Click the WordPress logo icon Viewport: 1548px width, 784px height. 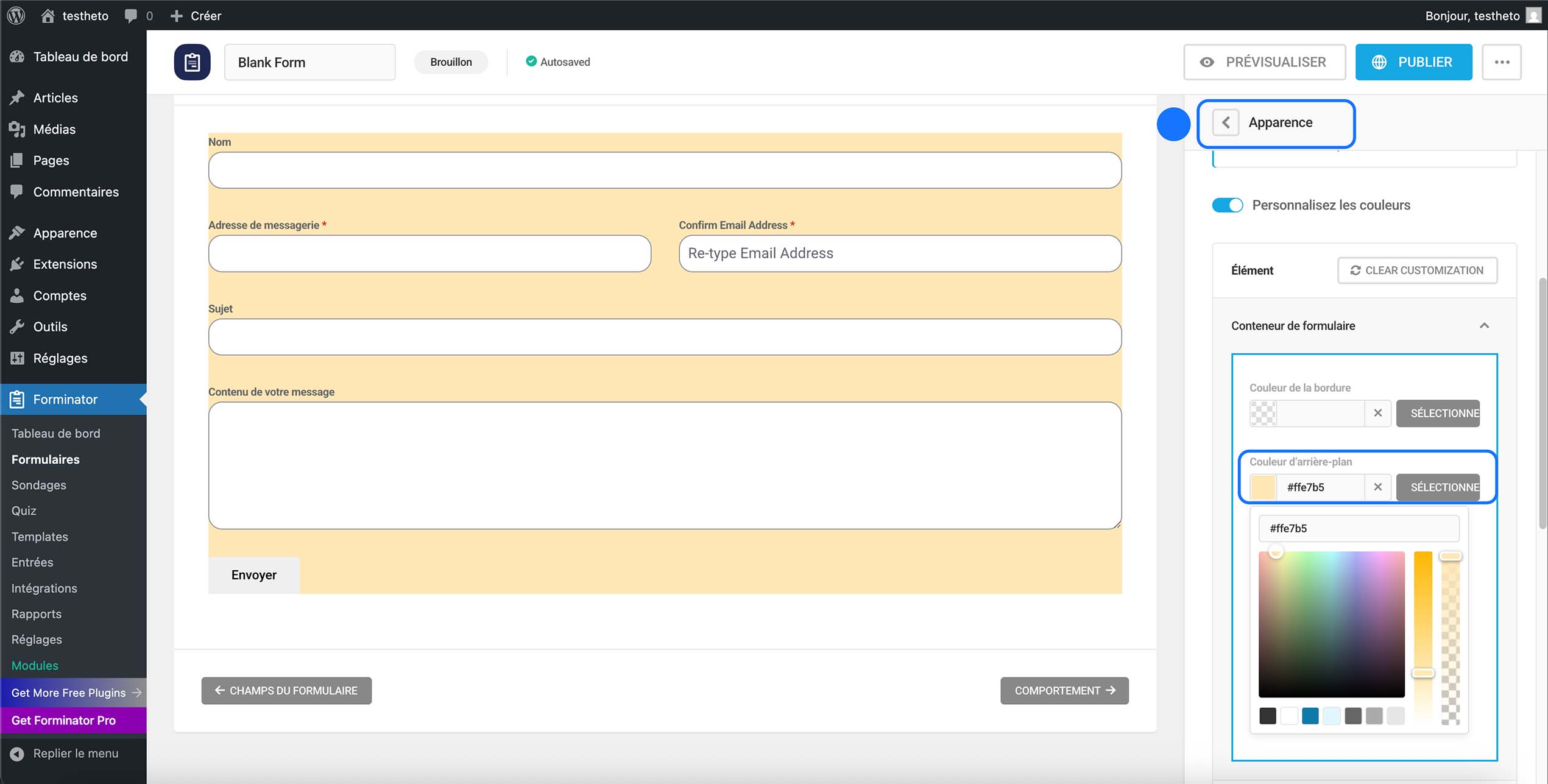coord(15,15)
